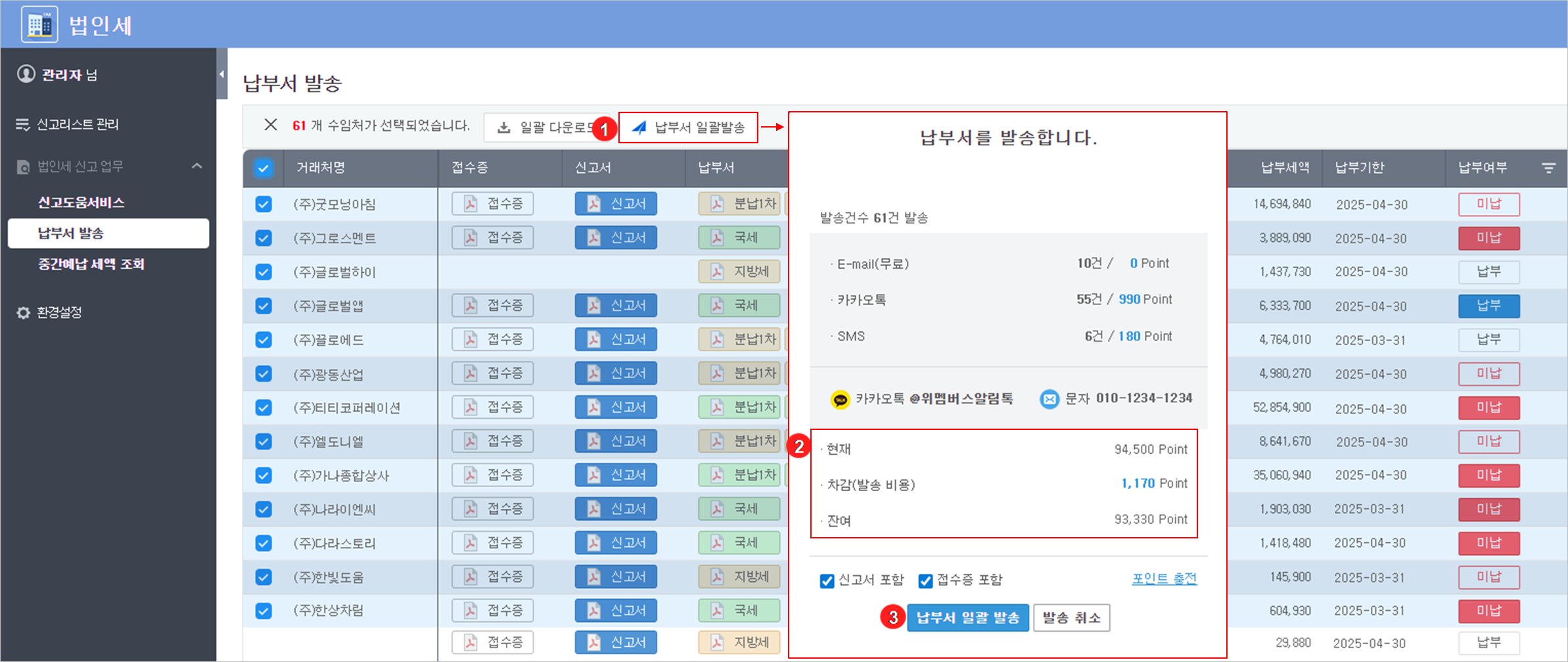1568x662 pixels.
Task: Toggle the select-all header checkbox
Action: coord(264,168)
